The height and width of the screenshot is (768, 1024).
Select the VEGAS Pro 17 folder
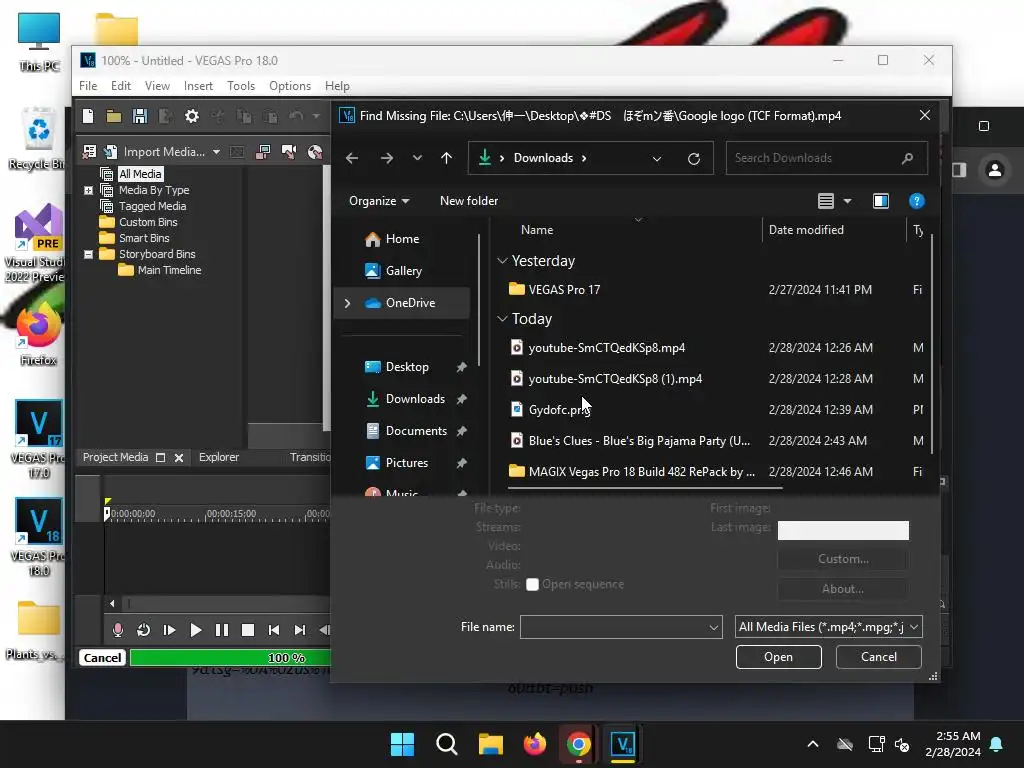pos(564,289)
